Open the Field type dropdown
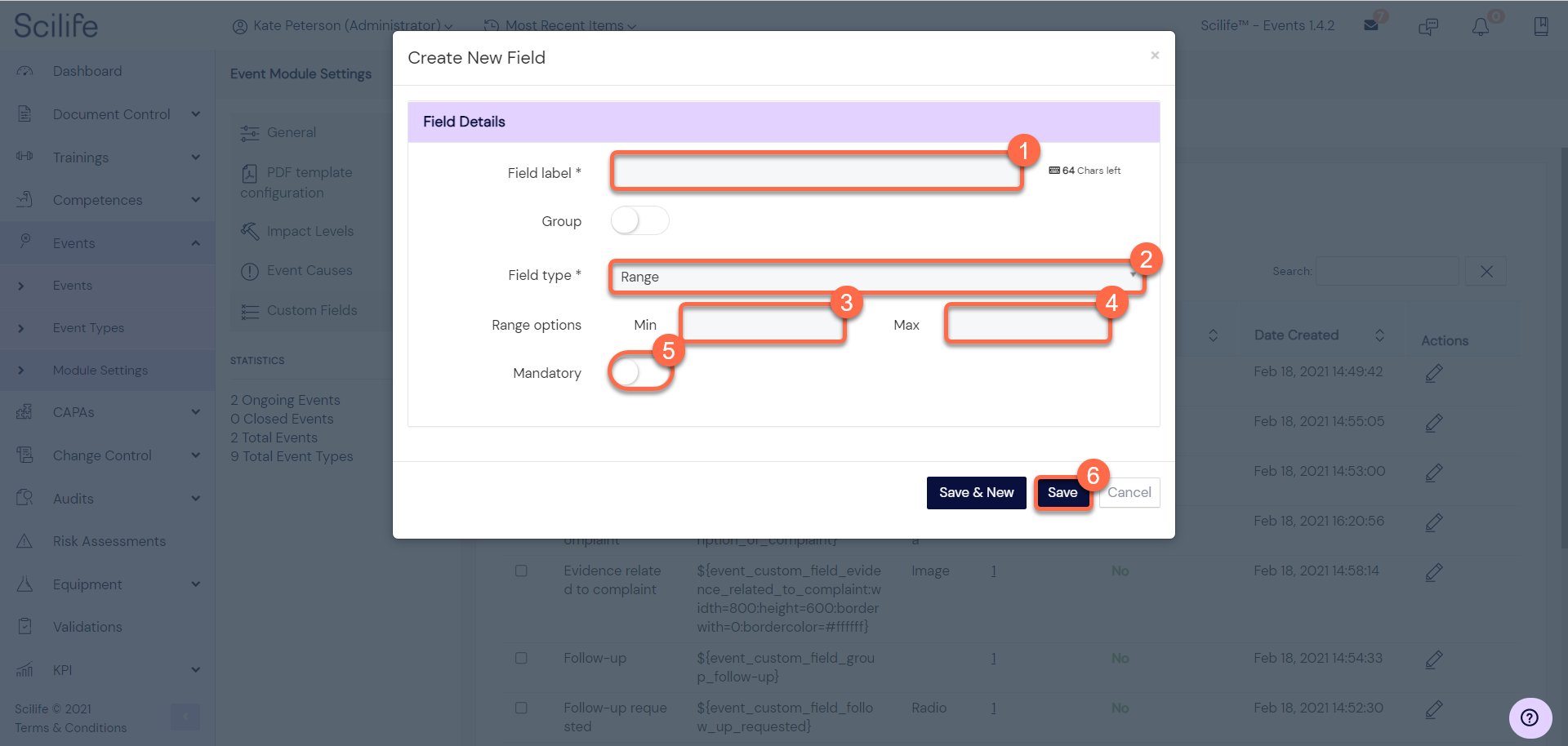Image resolution: width=1568 pixels, height=746 pixels. [876, 277]
